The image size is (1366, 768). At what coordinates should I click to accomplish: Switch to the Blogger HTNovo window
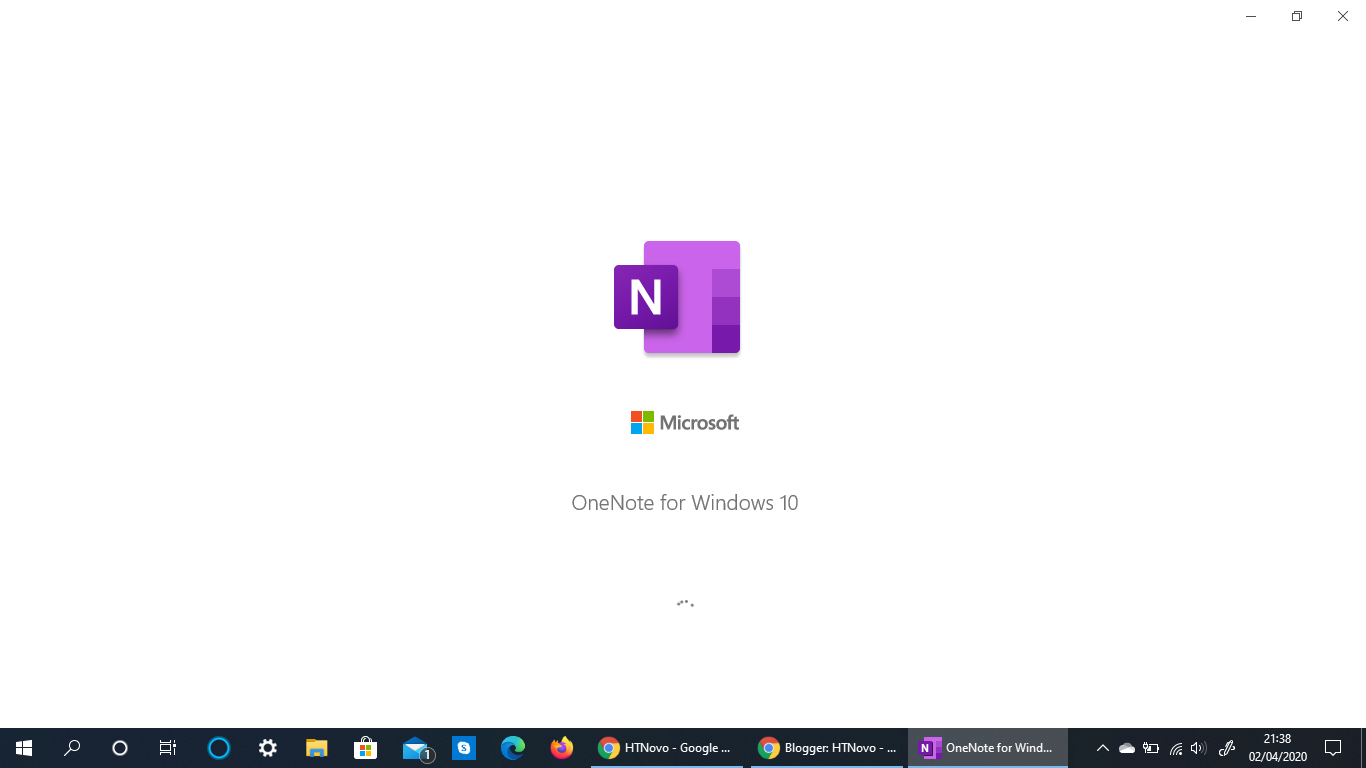(x=825, y=747)
